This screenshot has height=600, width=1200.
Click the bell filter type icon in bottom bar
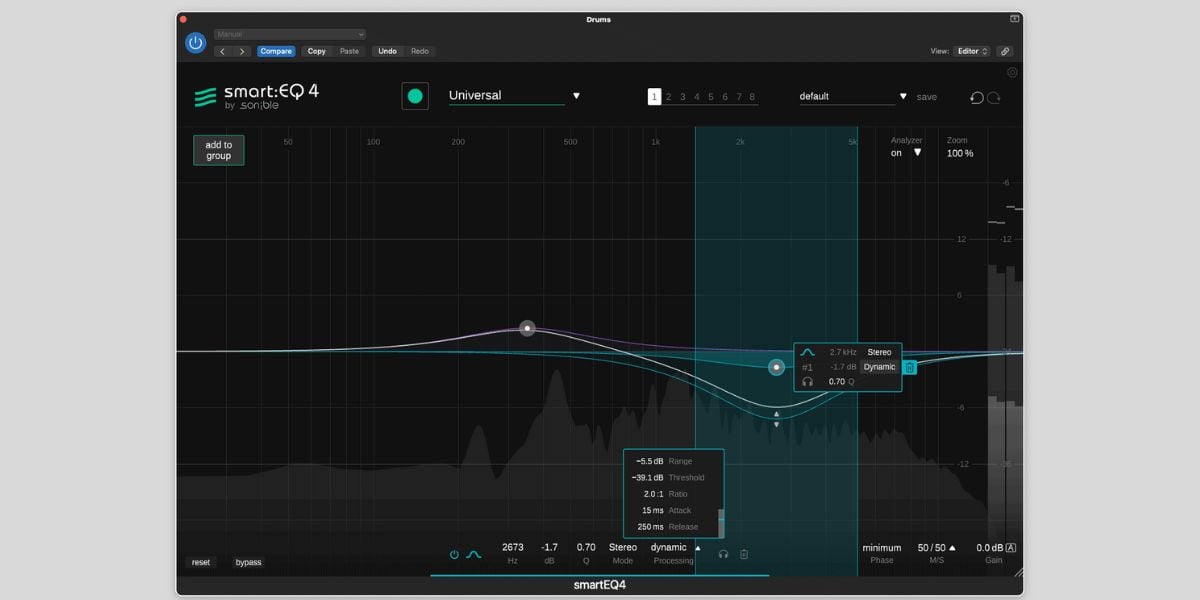474,554
